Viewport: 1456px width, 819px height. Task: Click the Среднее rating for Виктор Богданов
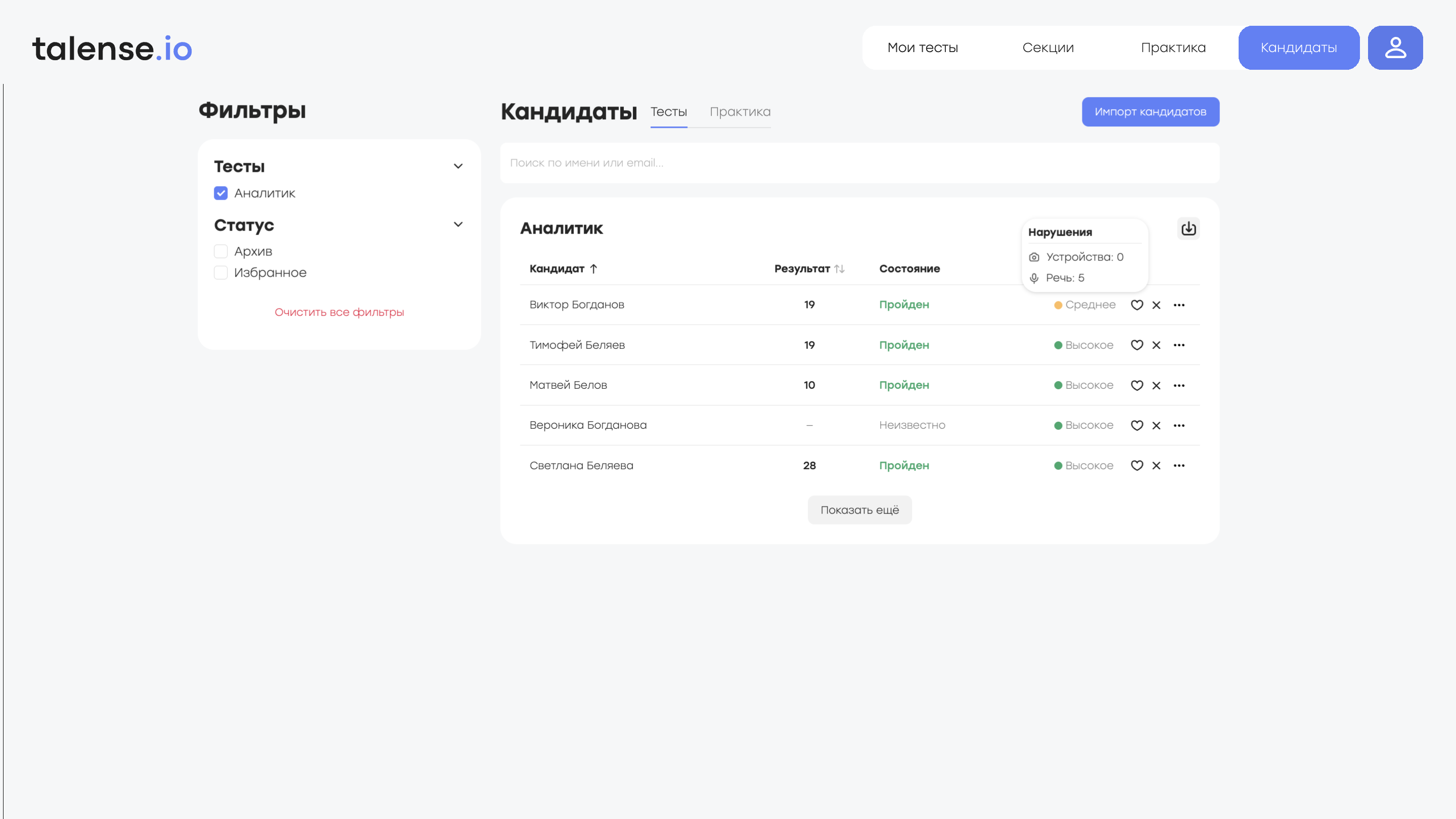(1084, 305)
